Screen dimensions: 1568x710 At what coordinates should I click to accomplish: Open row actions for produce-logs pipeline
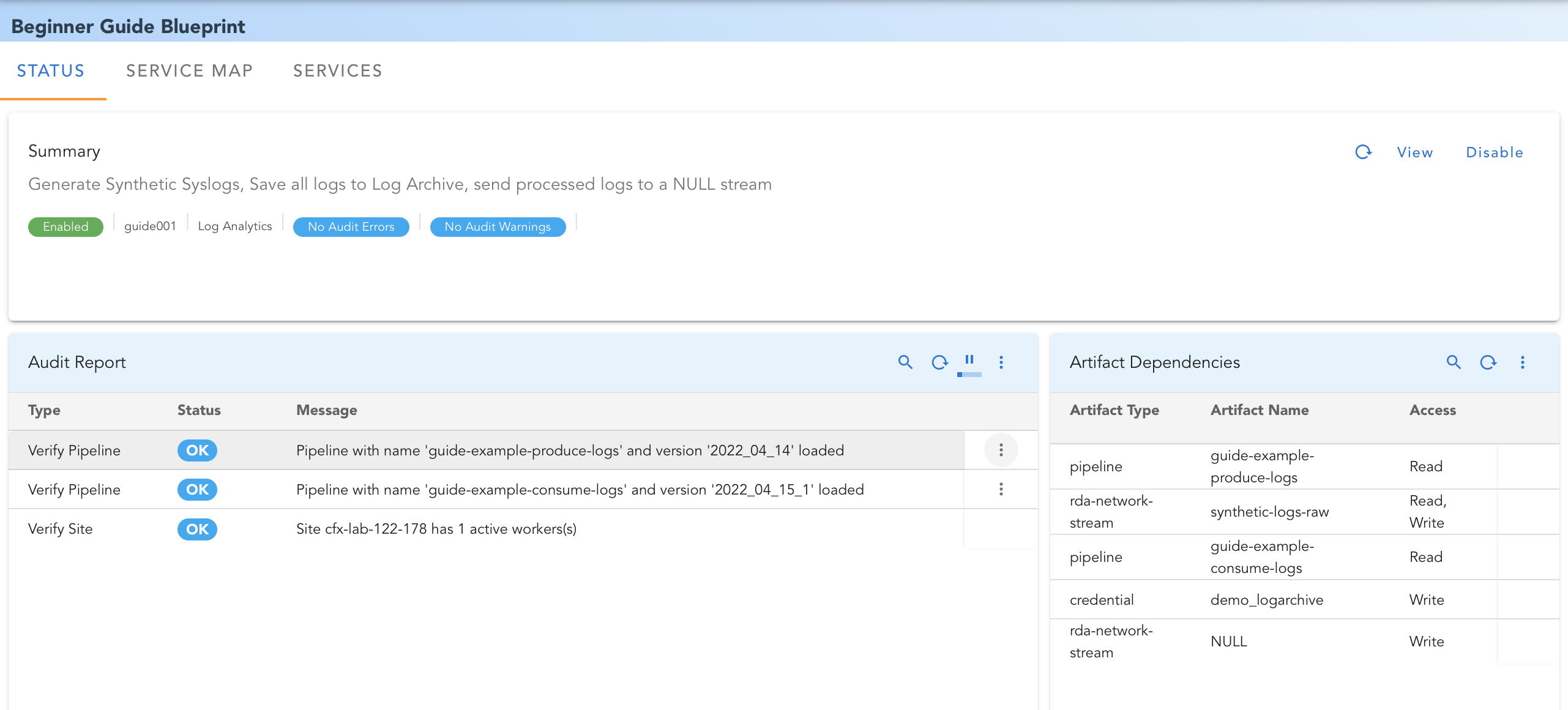(x=1001, y=450)
